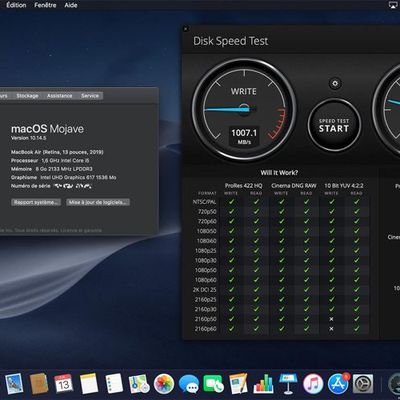
Task: Click the Cinema DNG RAW column header
Action: [294, 186]
